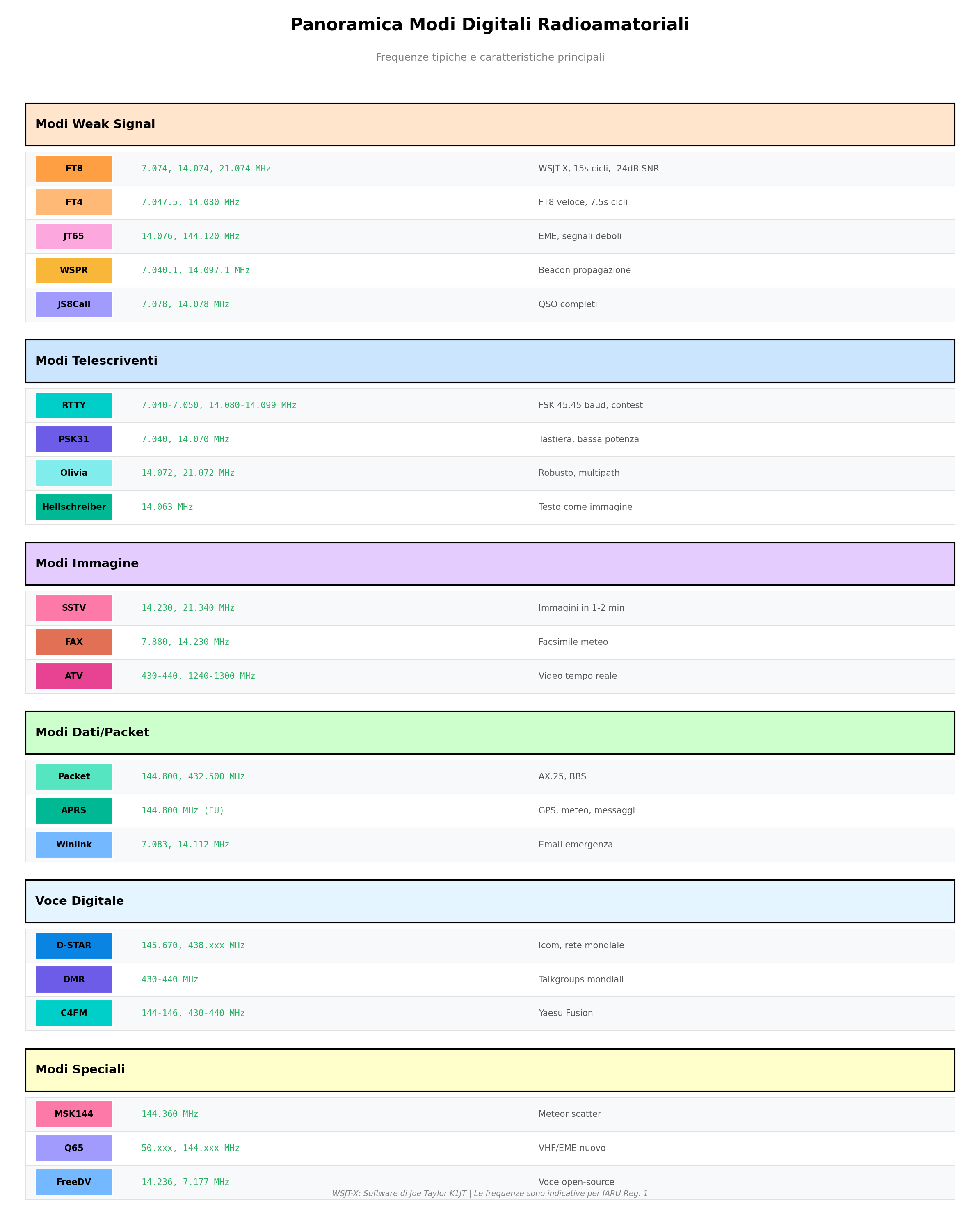This screenshot has height=1226, width=980.
Task: Select the D-STAR mode badge
Action: click(x=74, y=946)
